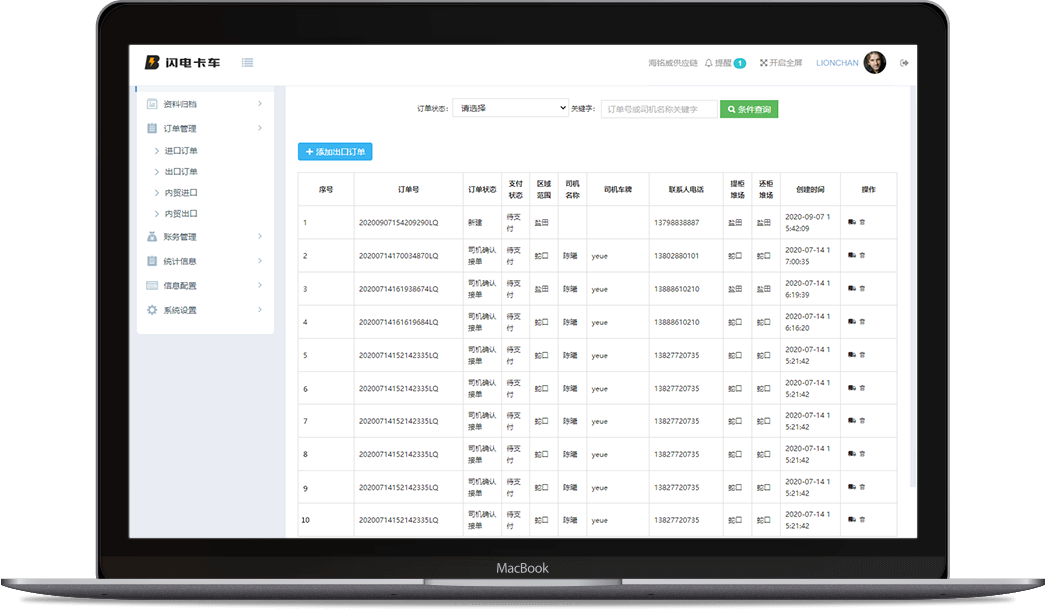The height and width of the screenshot is (610, 1046).
Task: Click the 提醒 notification bell icon
Action: click(x=709, y=63)
